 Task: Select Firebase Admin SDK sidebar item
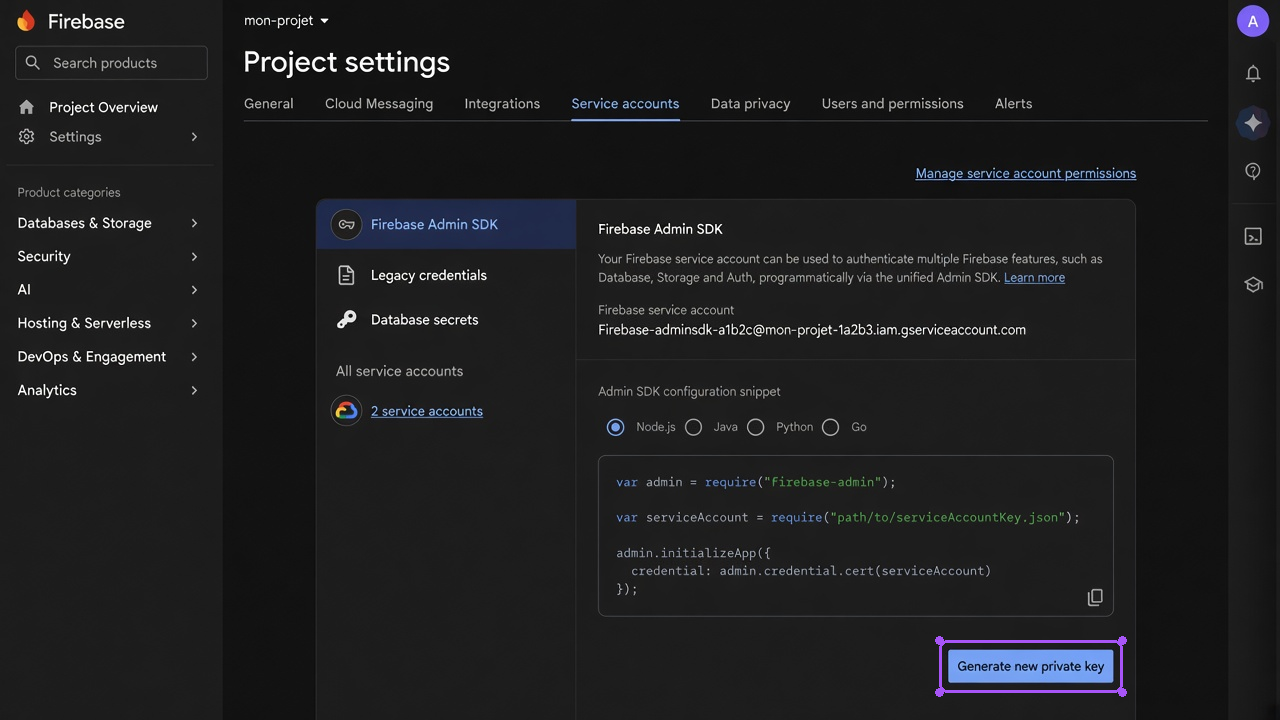tap(446, 225)
